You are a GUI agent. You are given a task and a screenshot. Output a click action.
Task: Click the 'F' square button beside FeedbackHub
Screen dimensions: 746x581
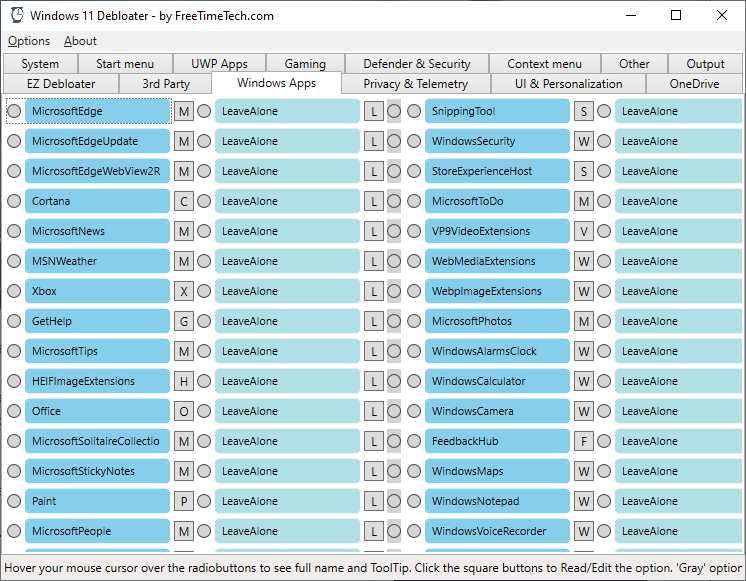click(x=584, y=441)
